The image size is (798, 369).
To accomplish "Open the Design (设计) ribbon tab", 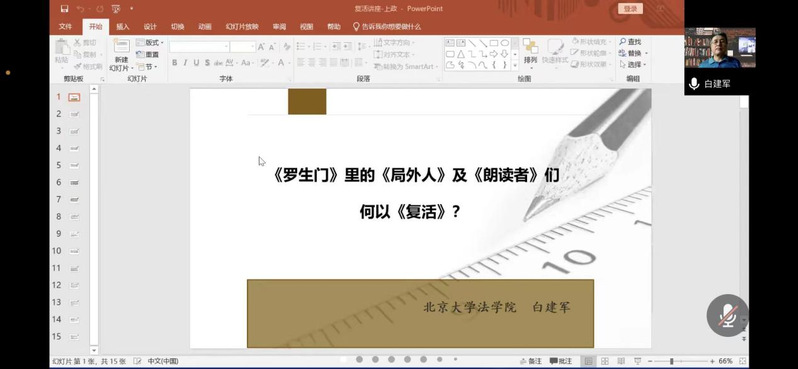I will [x=150, y=27].
